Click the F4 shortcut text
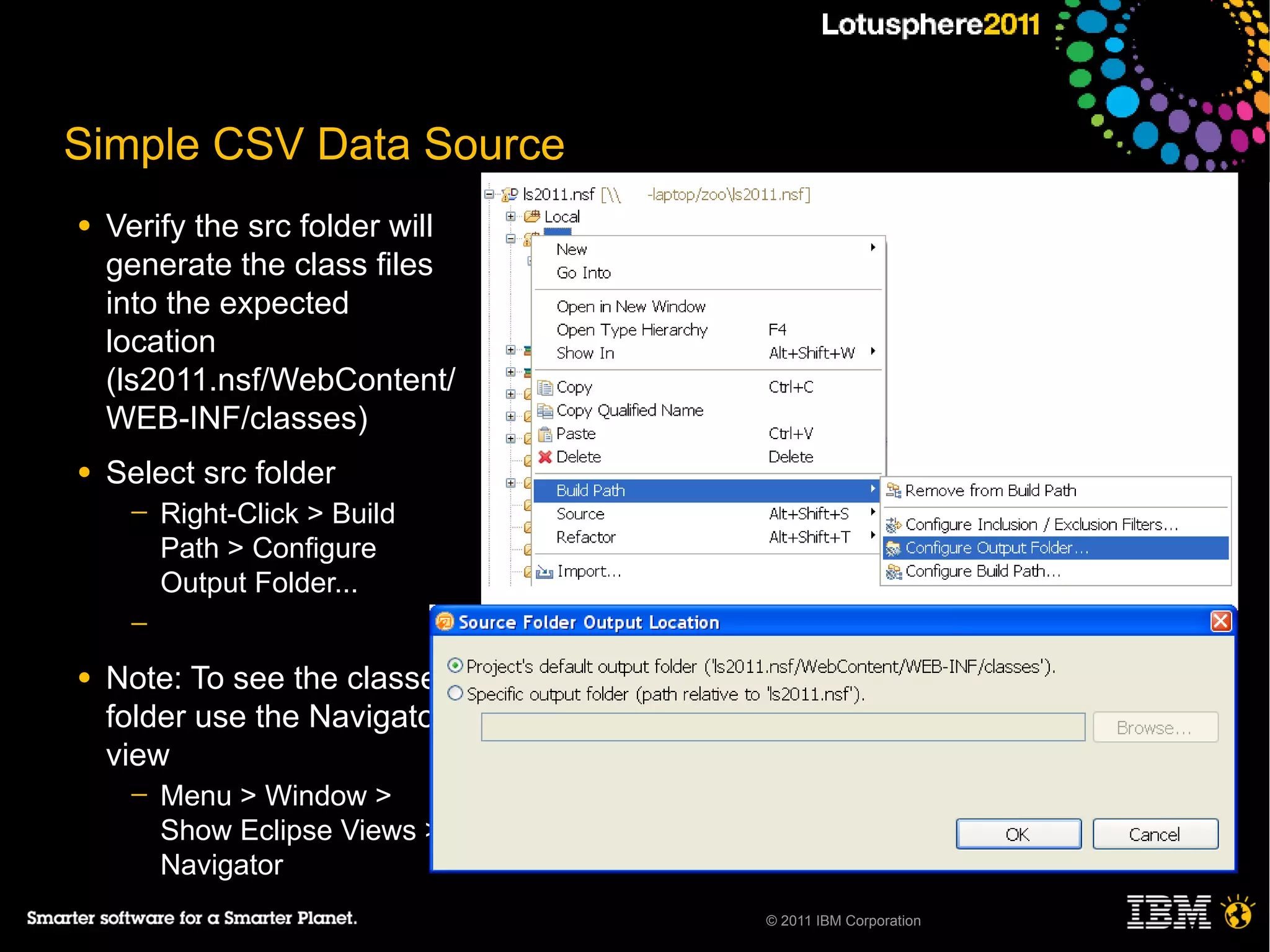The width and height of the screenshot is (1270, 952). coord(777,329)
